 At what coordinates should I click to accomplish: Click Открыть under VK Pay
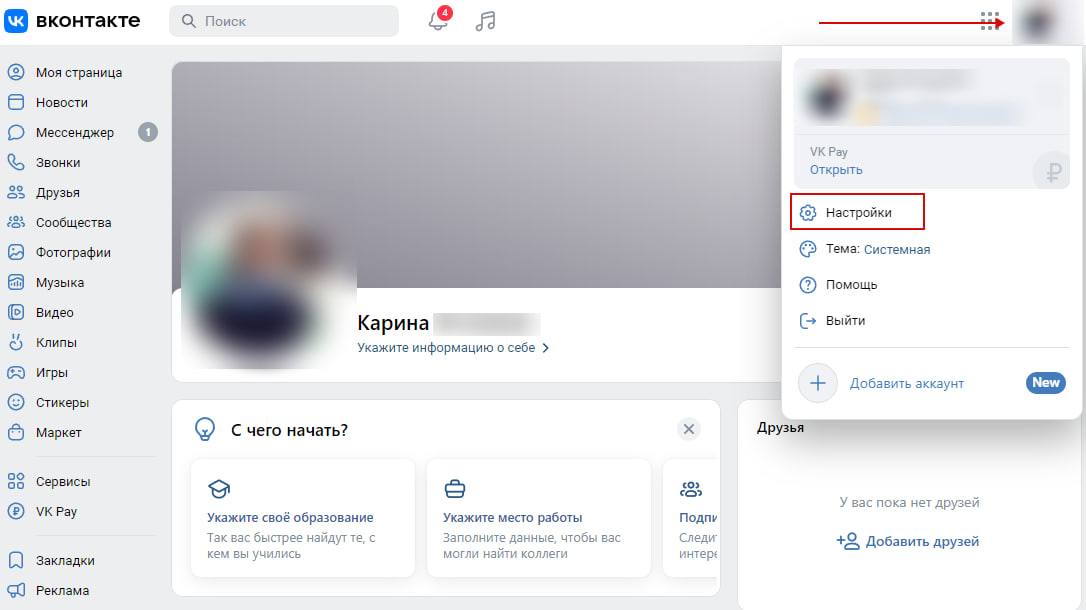[836, 170]
